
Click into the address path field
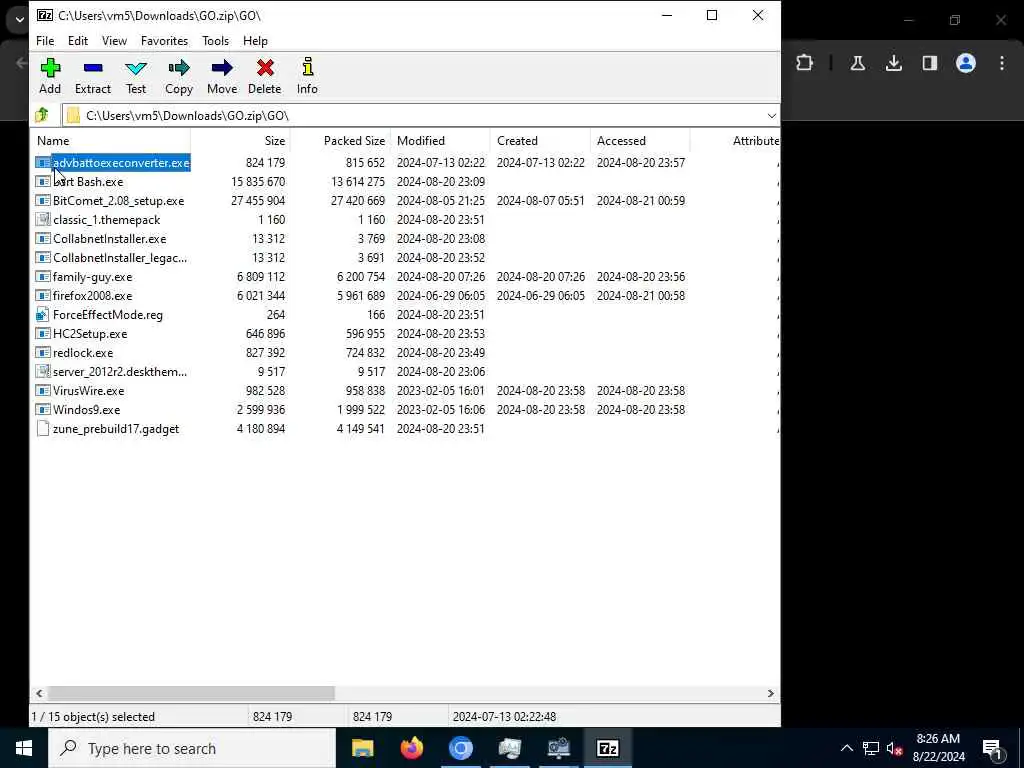(415, 116)
